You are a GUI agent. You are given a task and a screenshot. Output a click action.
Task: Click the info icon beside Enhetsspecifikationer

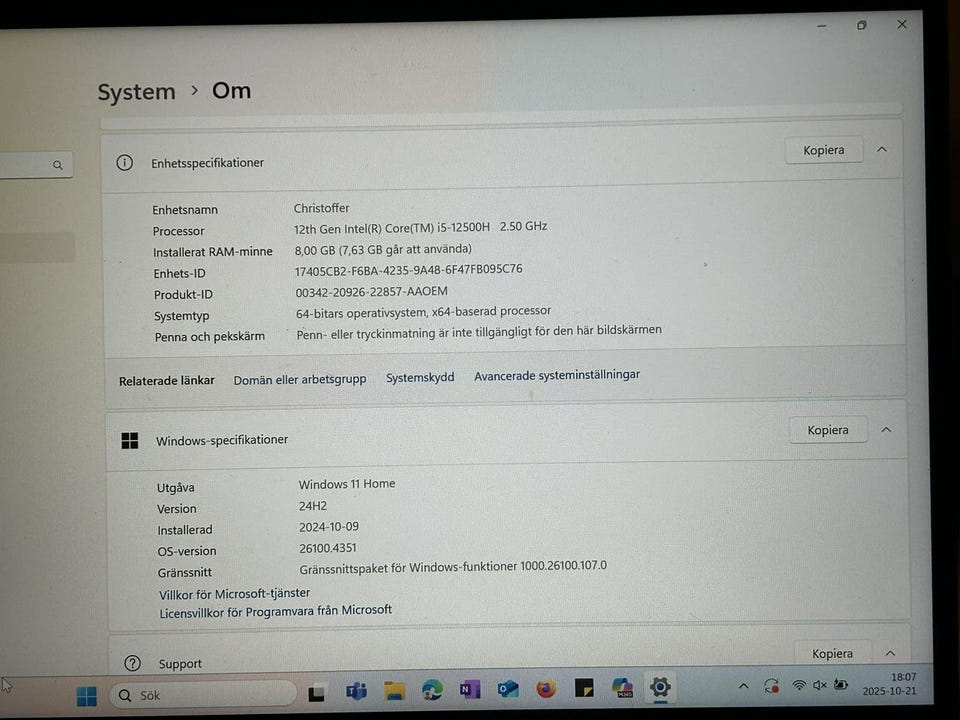point(124,163)
